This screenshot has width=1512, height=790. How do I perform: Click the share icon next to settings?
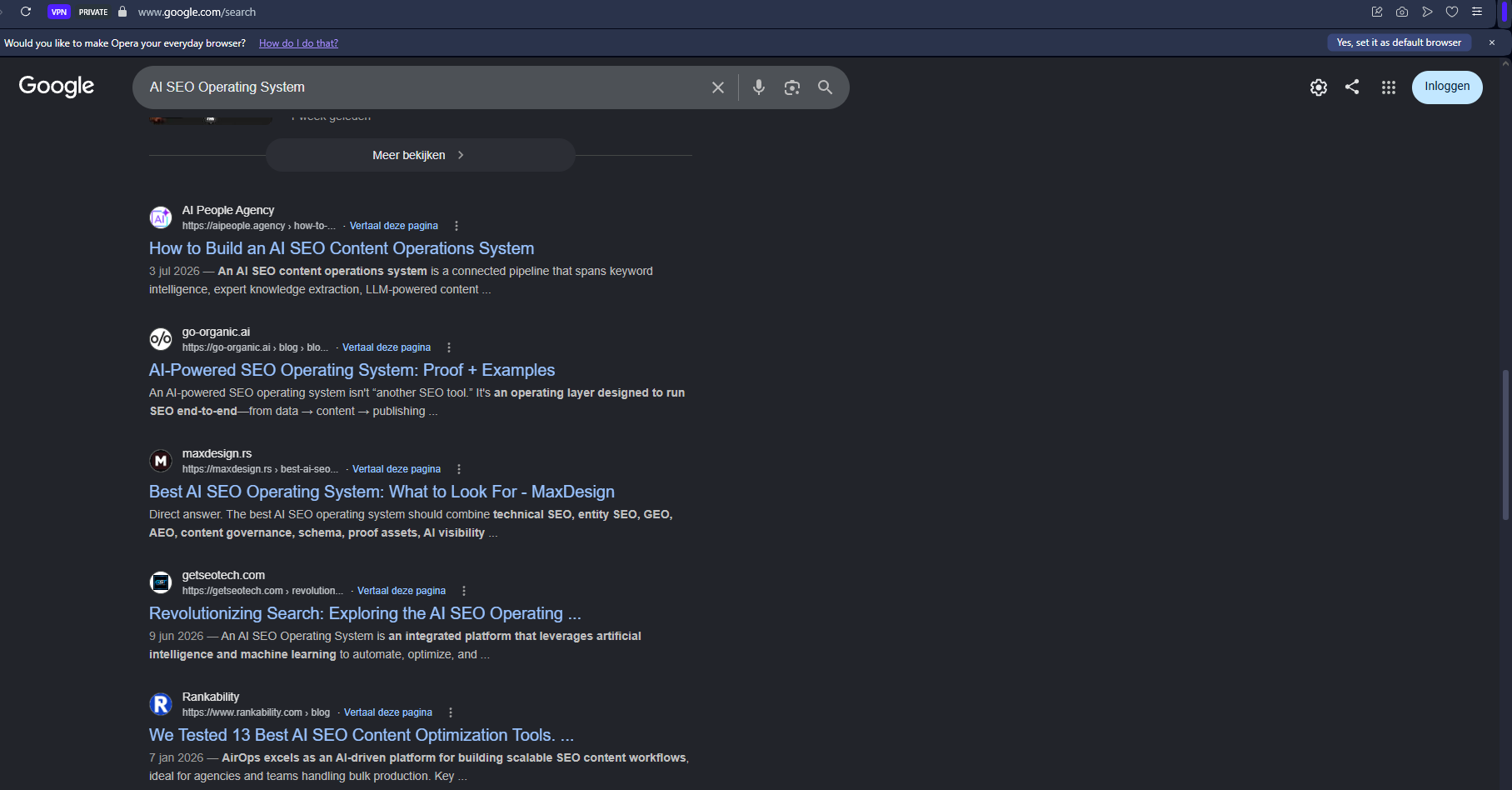1352,87
